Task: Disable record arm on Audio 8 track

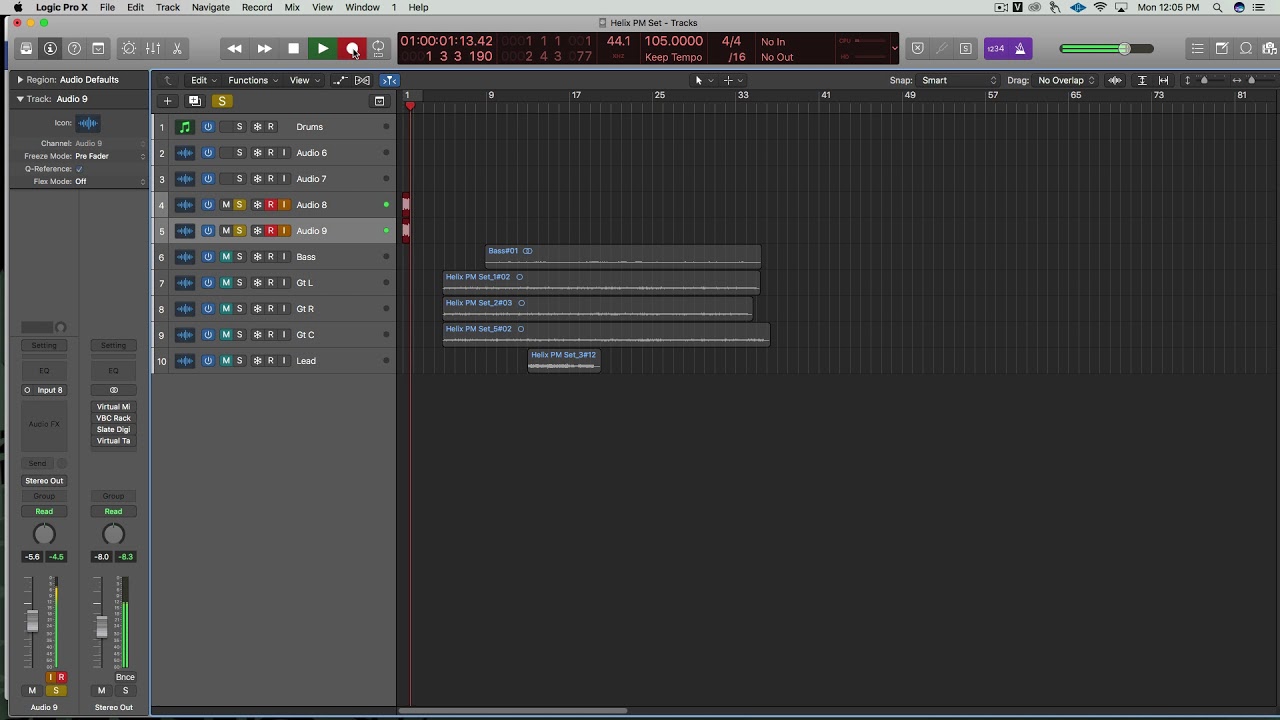Action: pos(270,205)
